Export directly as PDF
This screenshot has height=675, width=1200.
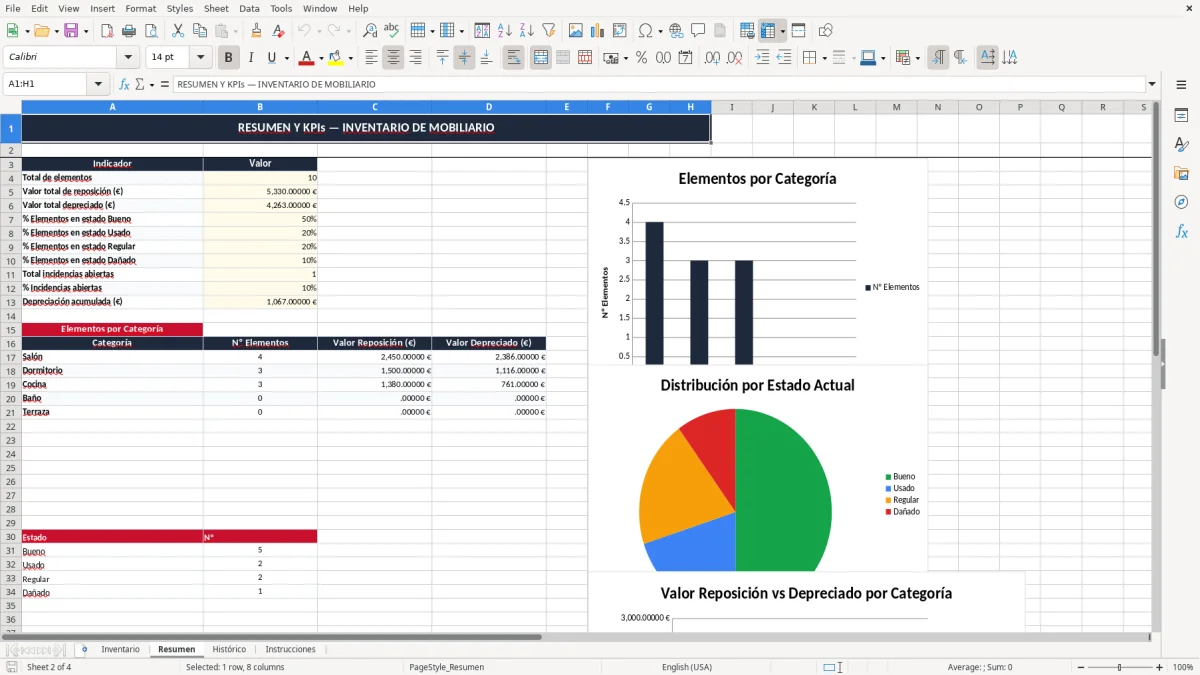click(x=107, y=31)
